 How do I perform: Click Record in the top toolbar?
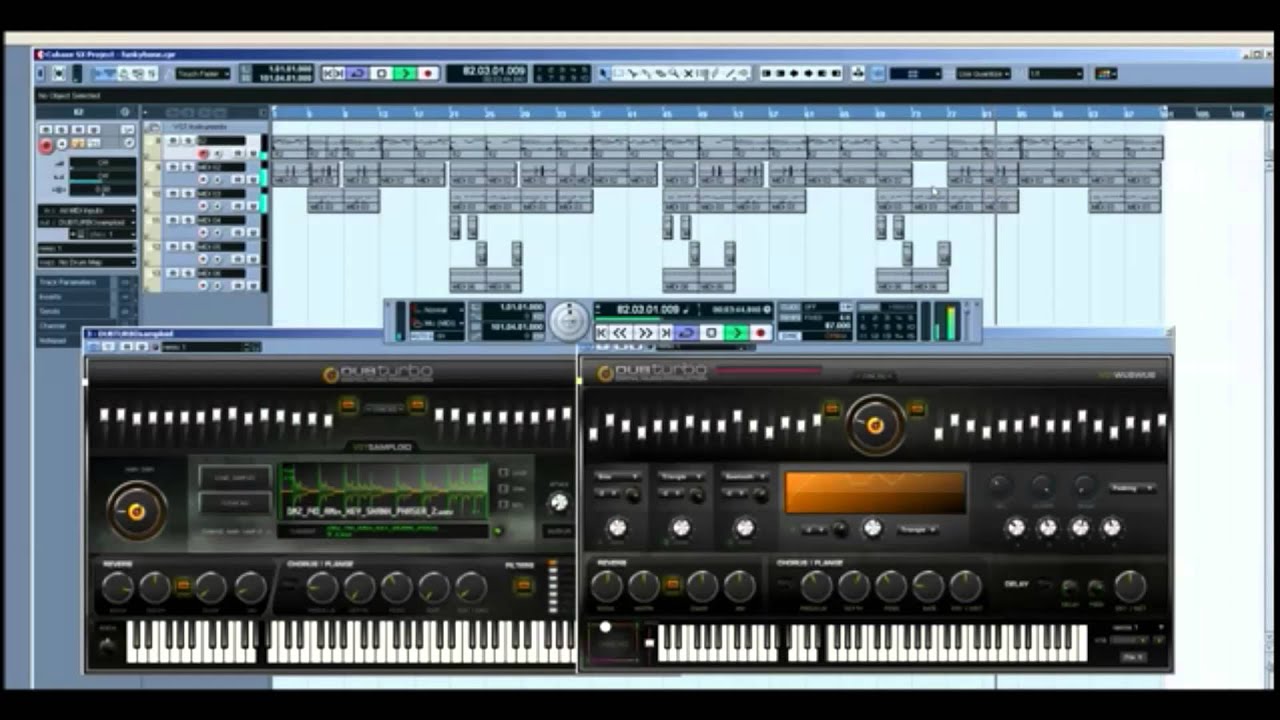coord(428,73)
